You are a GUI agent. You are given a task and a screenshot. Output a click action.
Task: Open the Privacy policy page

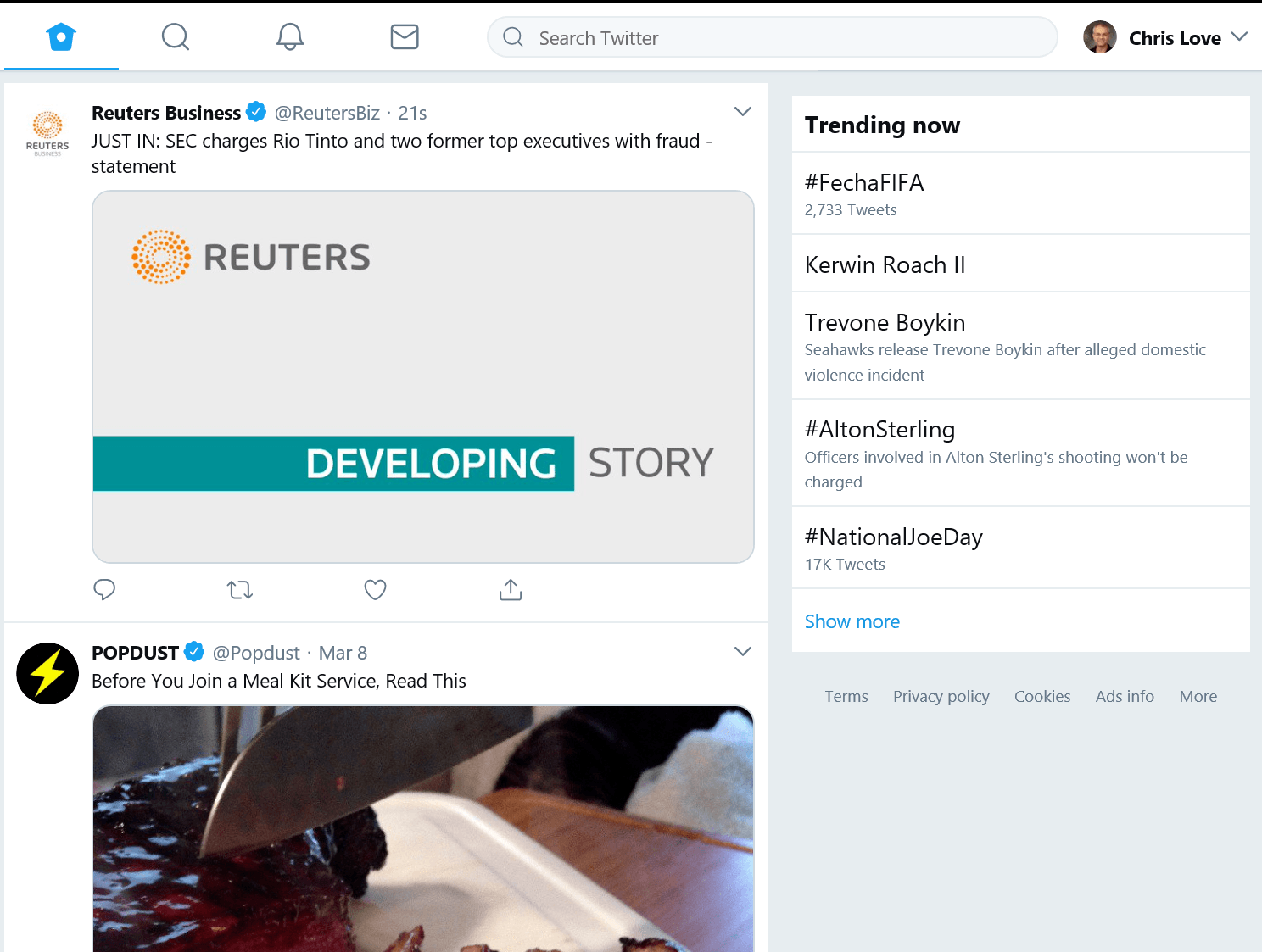tap(941, 696)
